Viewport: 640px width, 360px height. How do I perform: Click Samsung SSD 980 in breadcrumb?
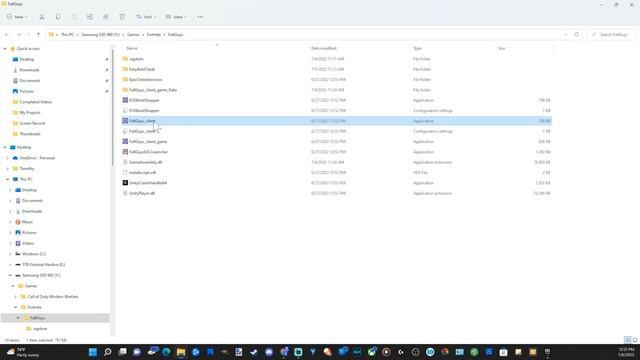point(100,35)
